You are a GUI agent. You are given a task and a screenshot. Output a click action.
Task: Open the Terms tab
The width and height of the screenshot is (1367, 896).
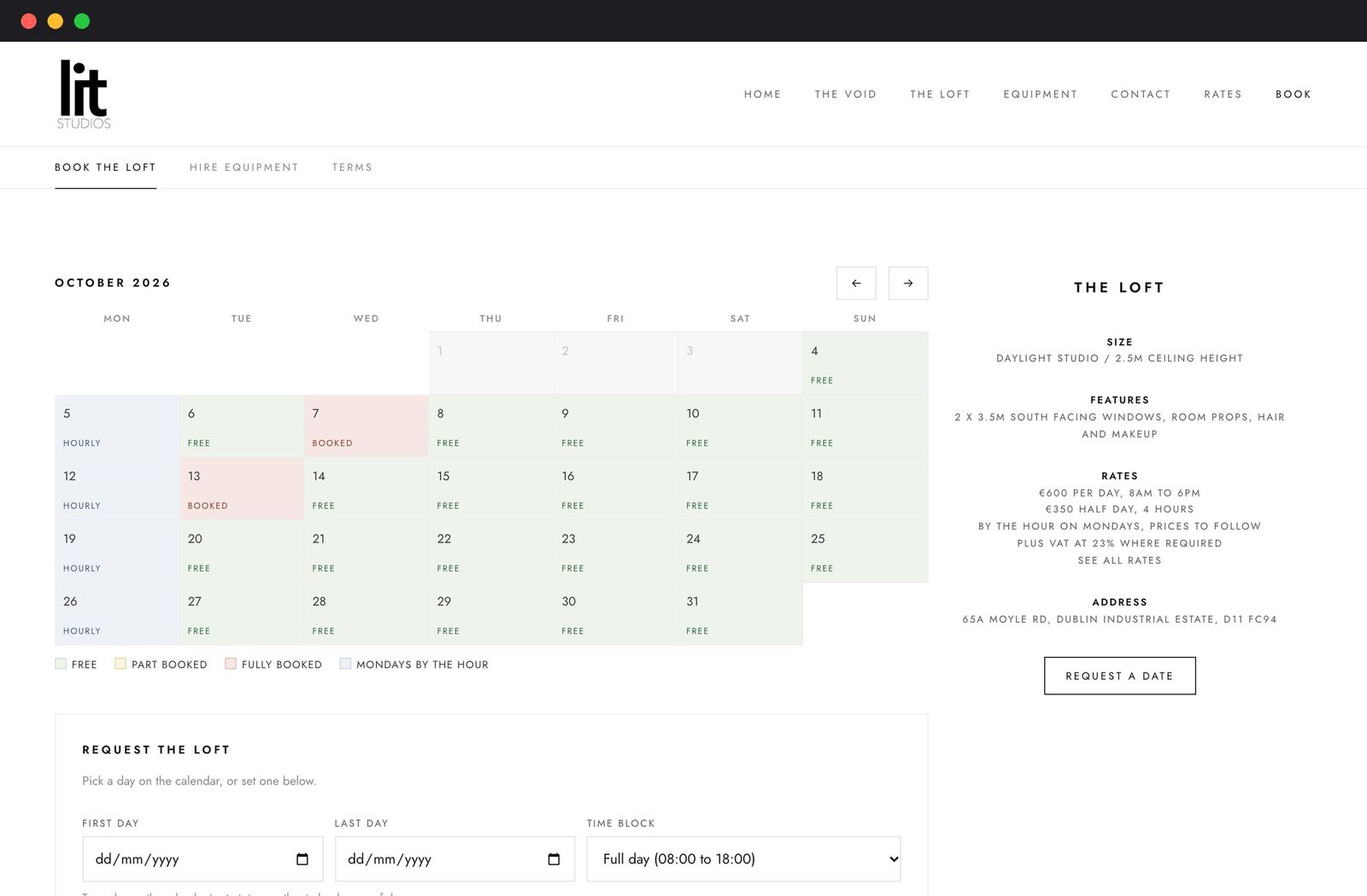pyautogui.click(x=352, y=167)
